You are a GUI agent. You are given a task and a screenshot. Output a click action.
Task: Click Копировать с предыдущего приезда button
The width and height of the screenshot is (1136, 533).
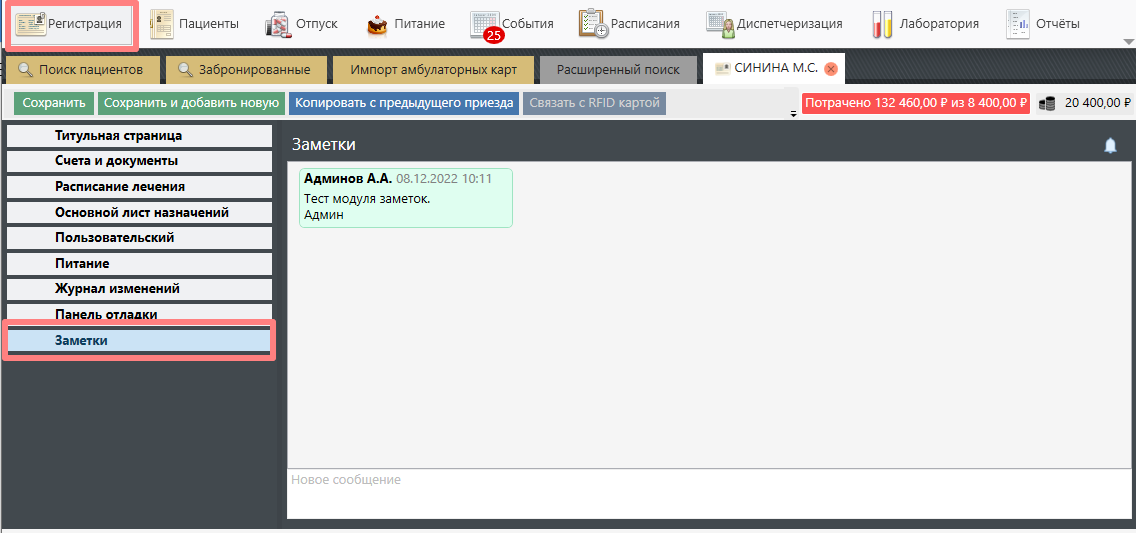[404, 103]
